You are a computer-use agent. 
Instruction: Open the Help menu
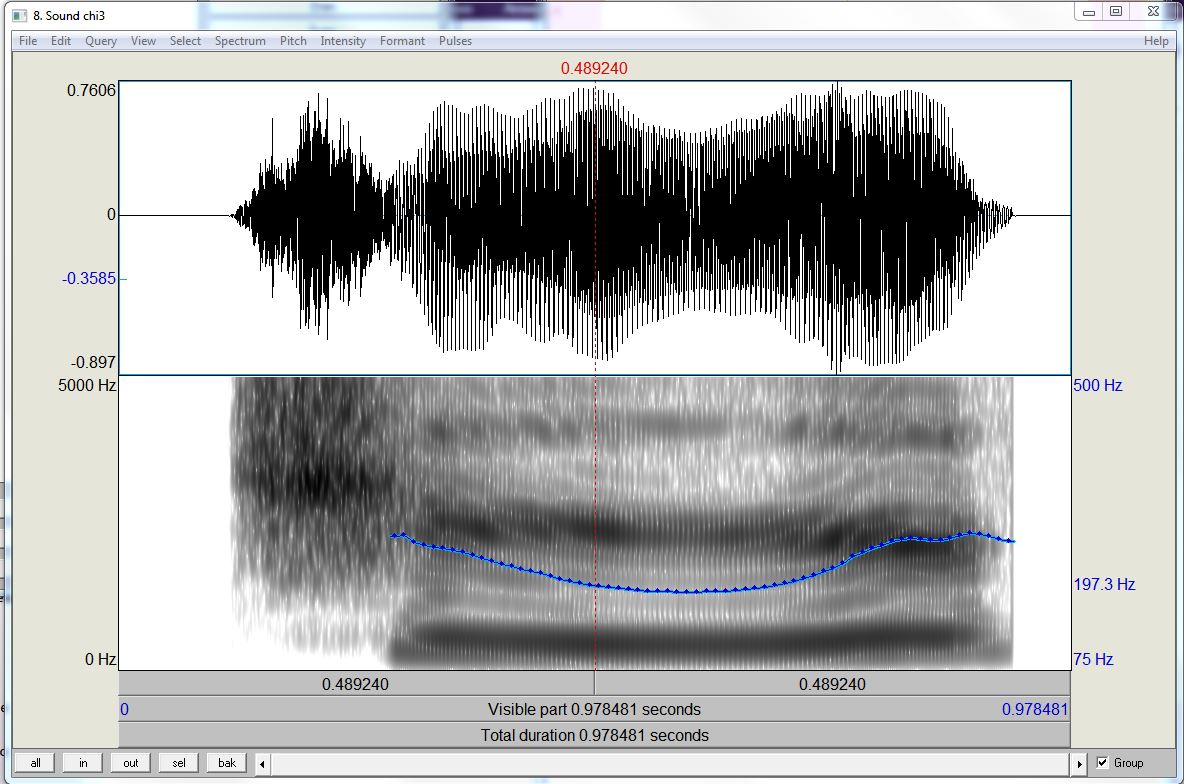coord(1156,41)
